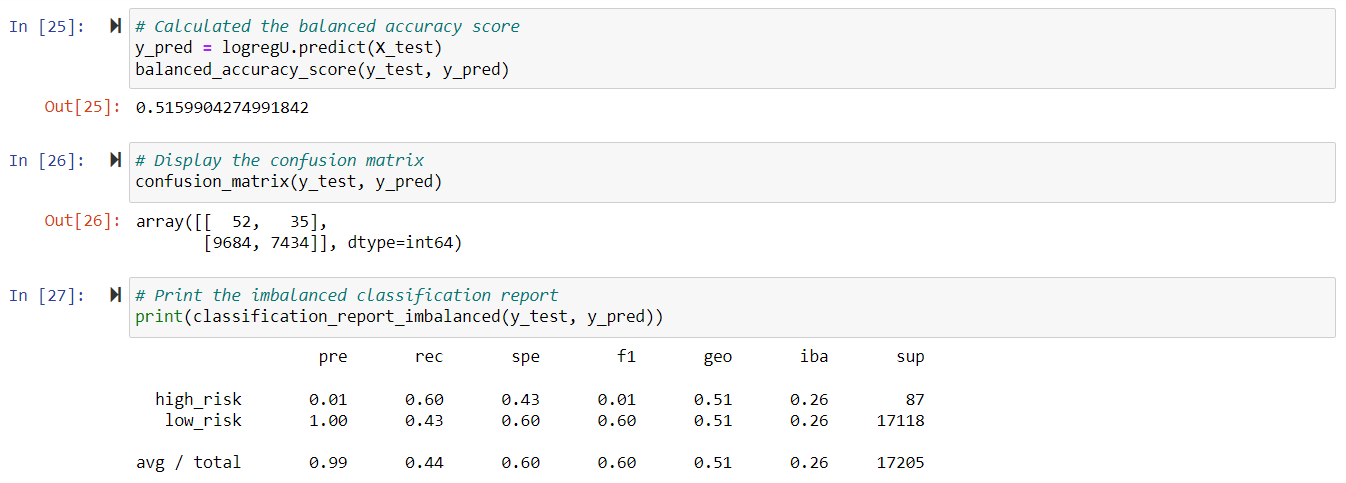This screenshot has height=483, width=1346.
Task: Select the Out[26] prompt label
Action: [x=81, y=221]
